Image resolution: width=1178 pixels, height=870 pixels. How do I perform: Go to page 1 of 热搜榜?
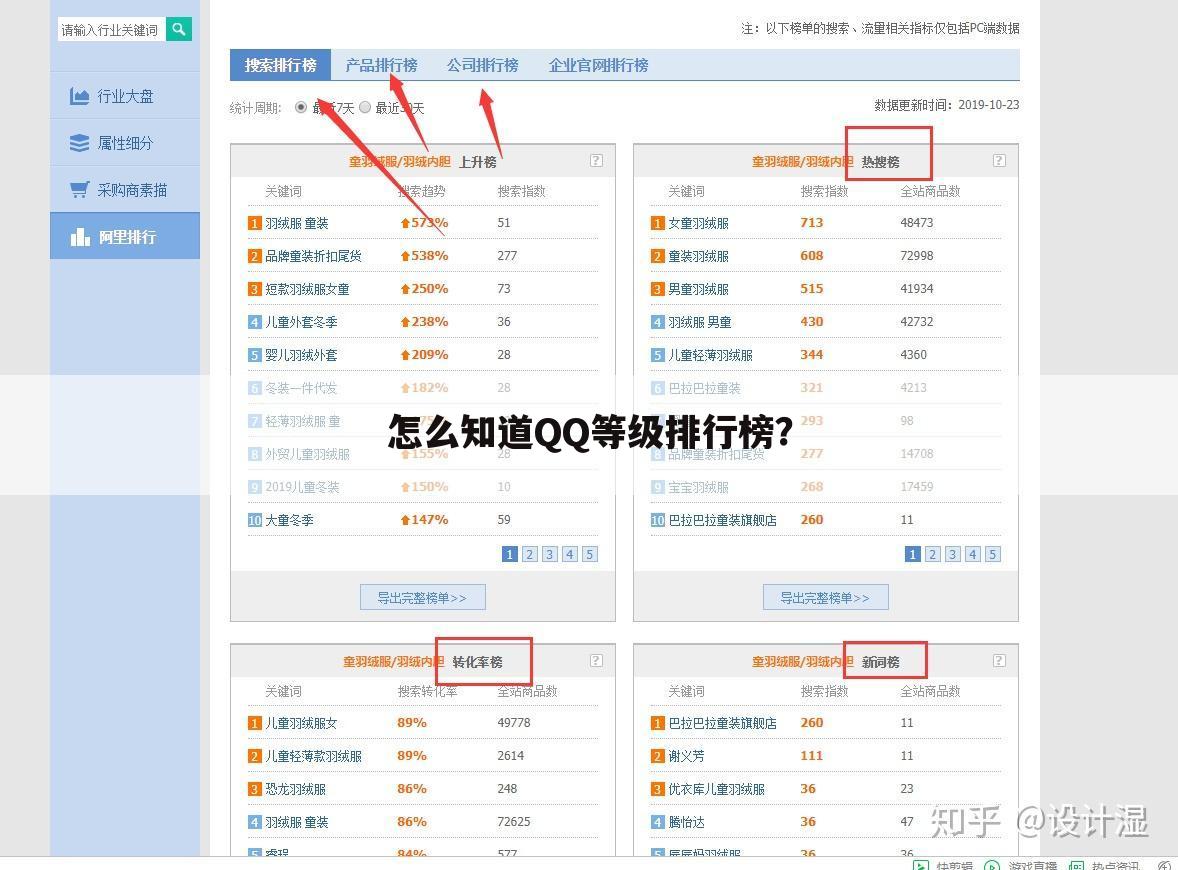coord(912,554)
